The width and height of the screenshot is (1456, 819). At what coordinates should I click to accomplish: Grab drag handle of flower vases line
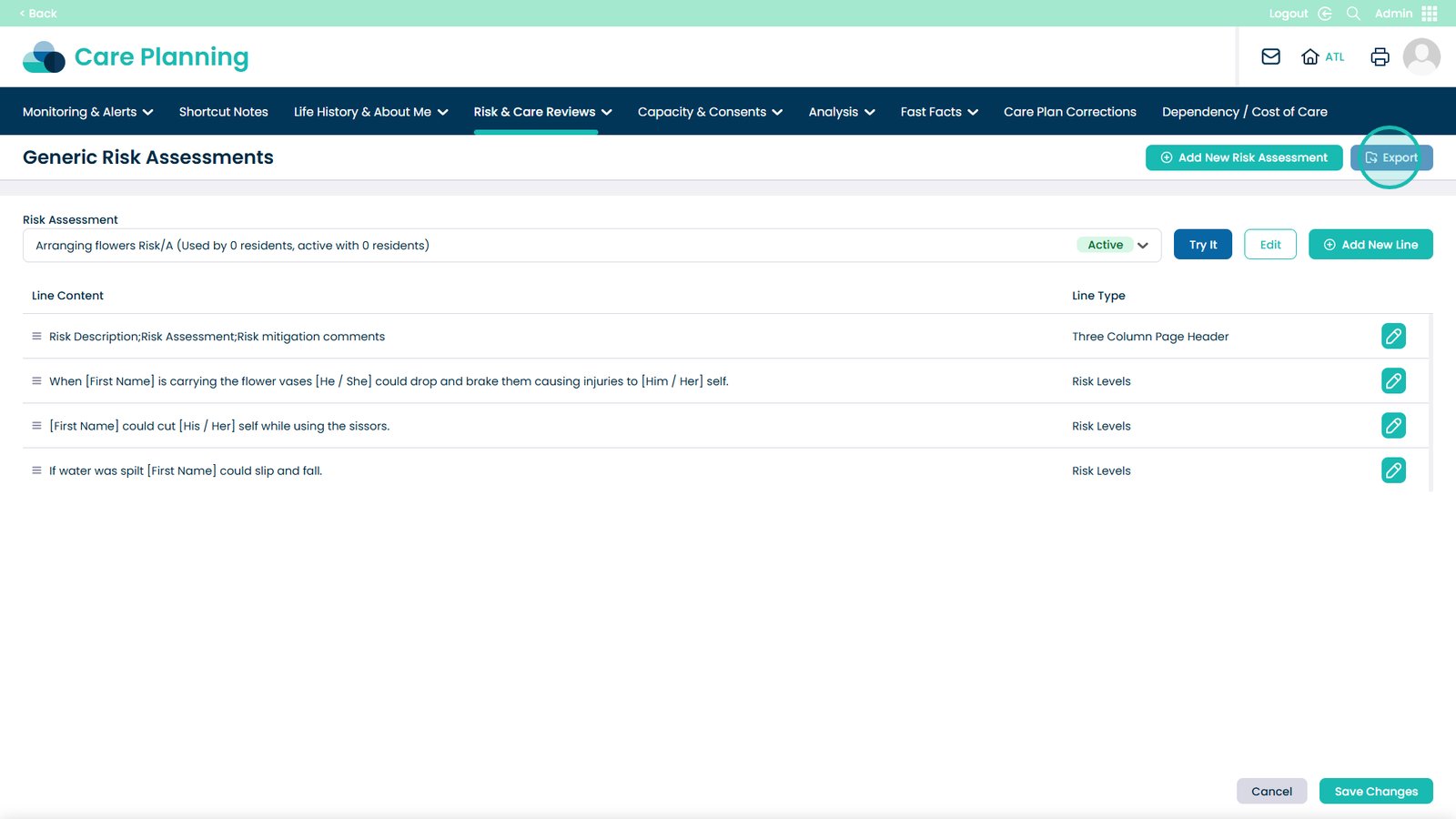pos(36,381)
